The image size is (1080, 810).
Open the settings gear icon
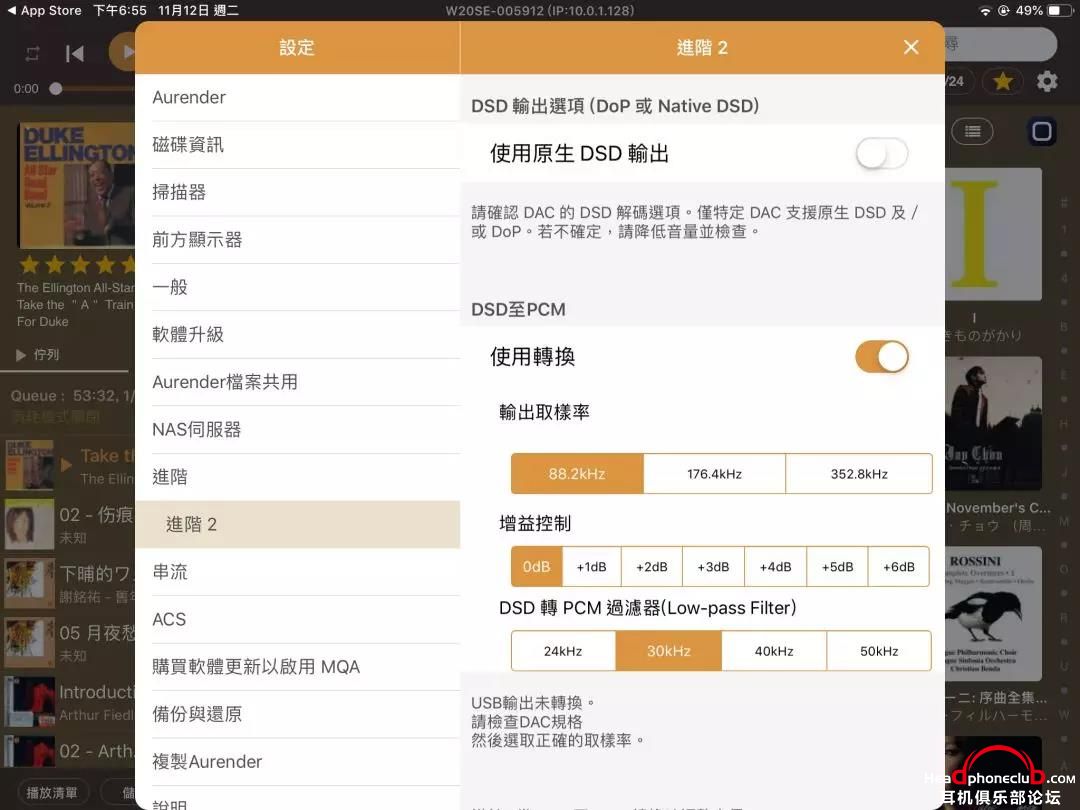click(1047, 81)
